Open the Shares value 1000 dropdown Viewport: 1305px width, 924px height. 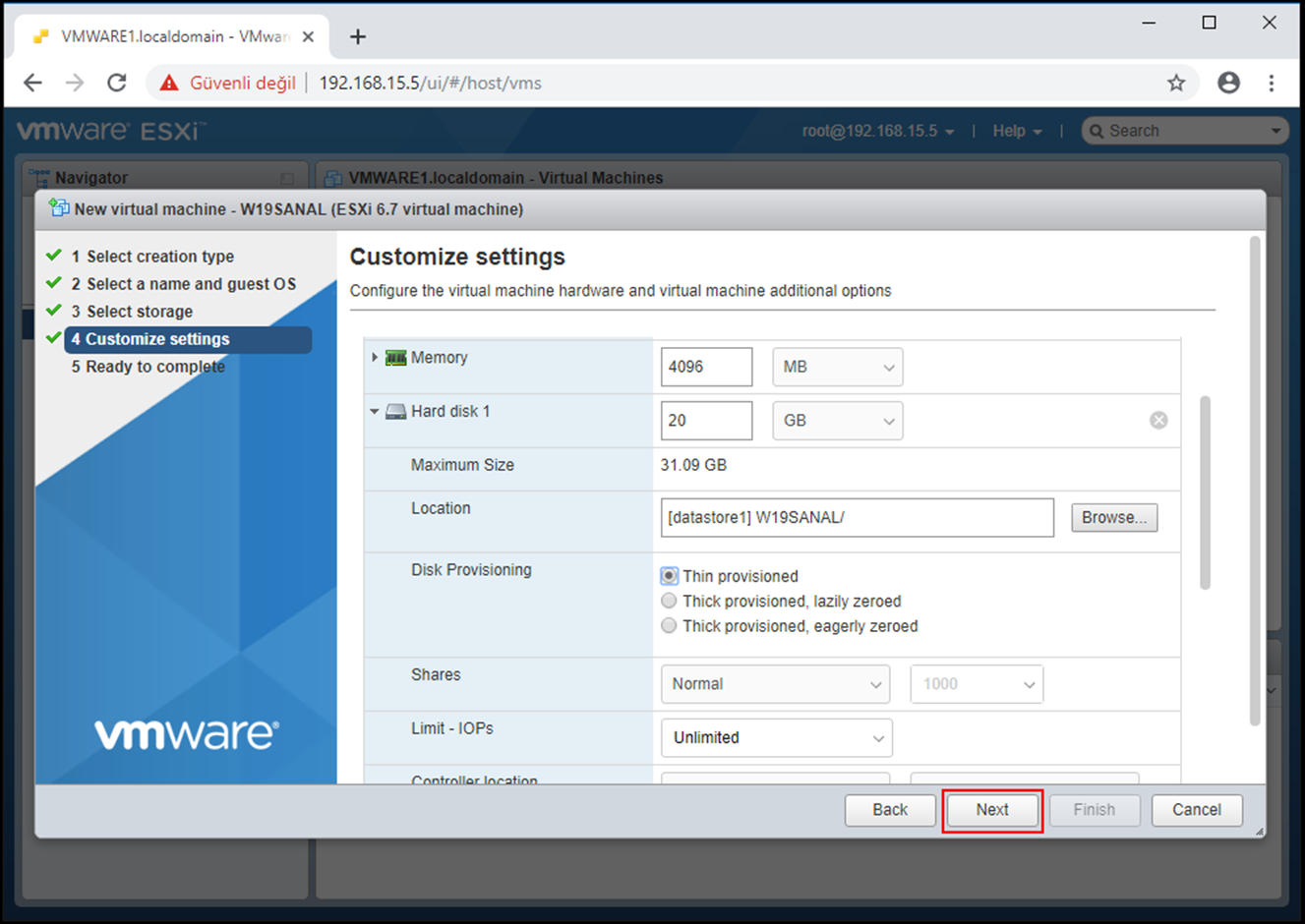coord(978,684)
